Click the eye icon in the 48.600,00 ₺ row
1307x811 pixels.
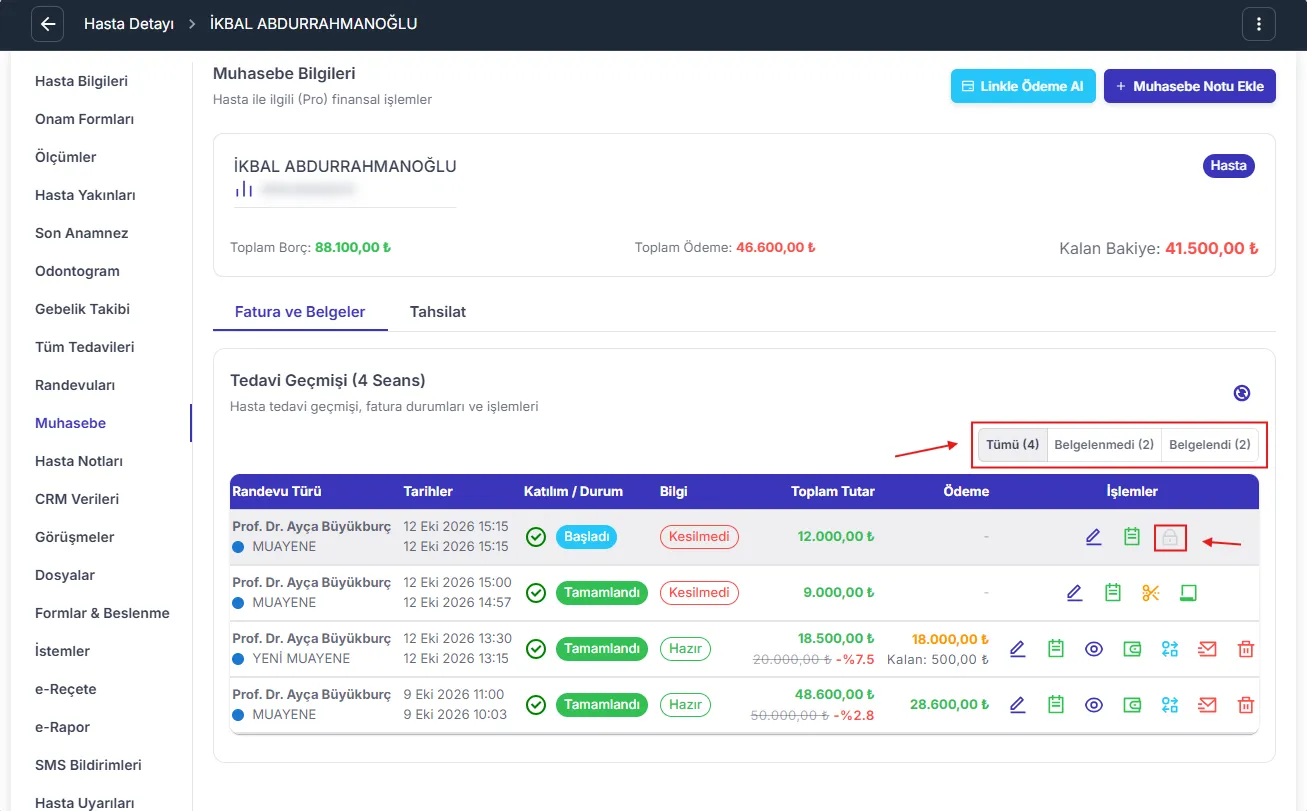coord(1094,705)
